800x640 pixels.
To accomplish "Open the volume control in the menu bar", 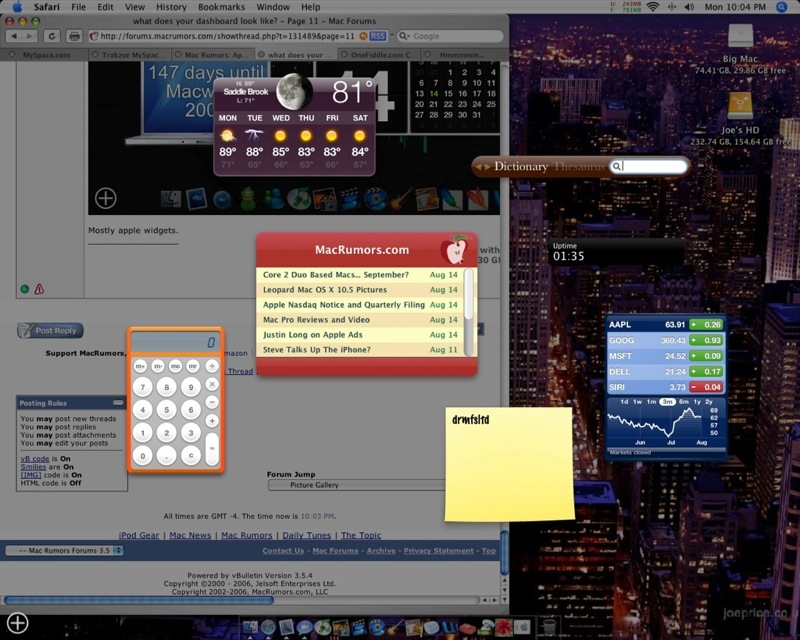I will point(689,7).
